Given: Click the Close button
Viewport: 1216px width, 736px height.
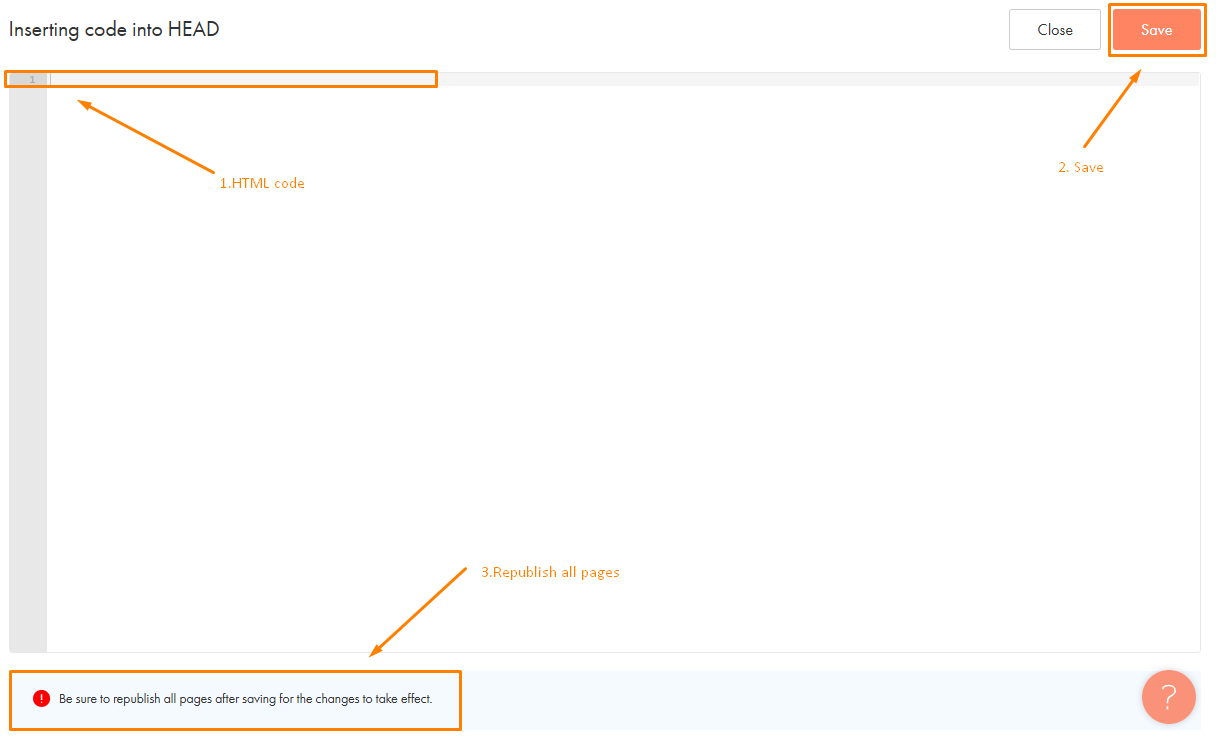Looking at the screenshot, I should tap(1054, 30).
